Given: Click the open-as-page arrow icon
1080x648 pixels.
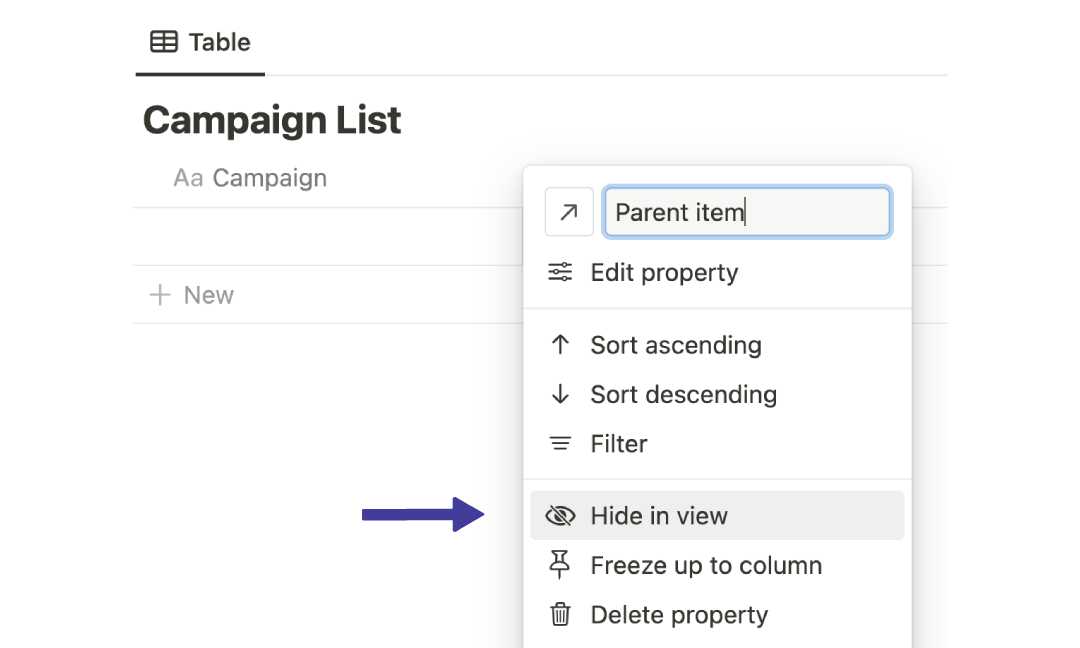Looking at the screenshot, I should coord(568,212).
